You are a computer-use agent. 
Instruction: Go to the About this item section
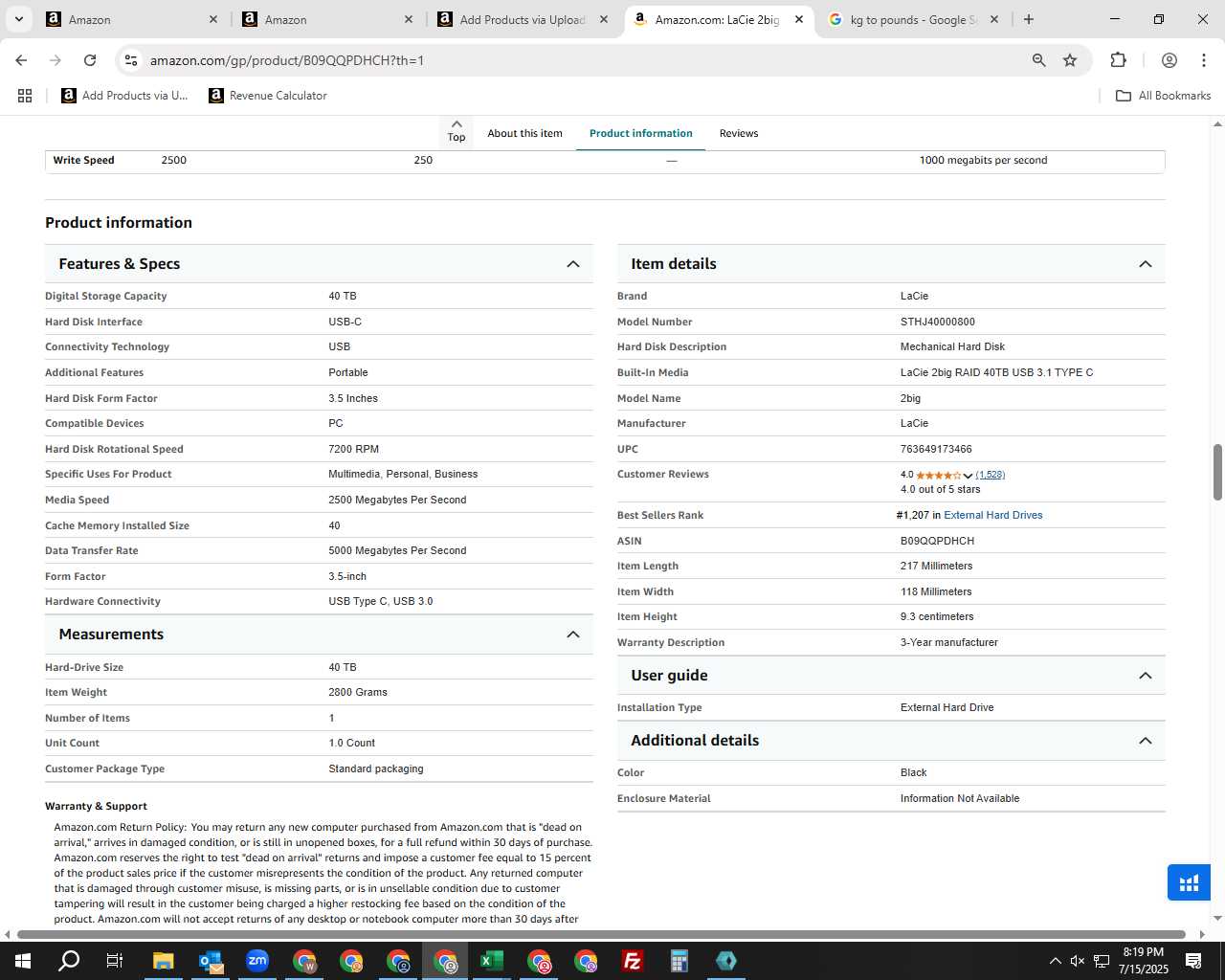coord(524,133)
